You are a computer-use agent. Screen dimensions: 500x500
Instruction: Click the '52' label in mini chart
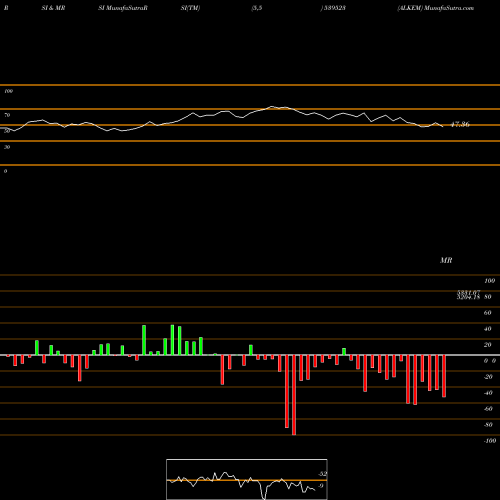click(x=322, y=474)
